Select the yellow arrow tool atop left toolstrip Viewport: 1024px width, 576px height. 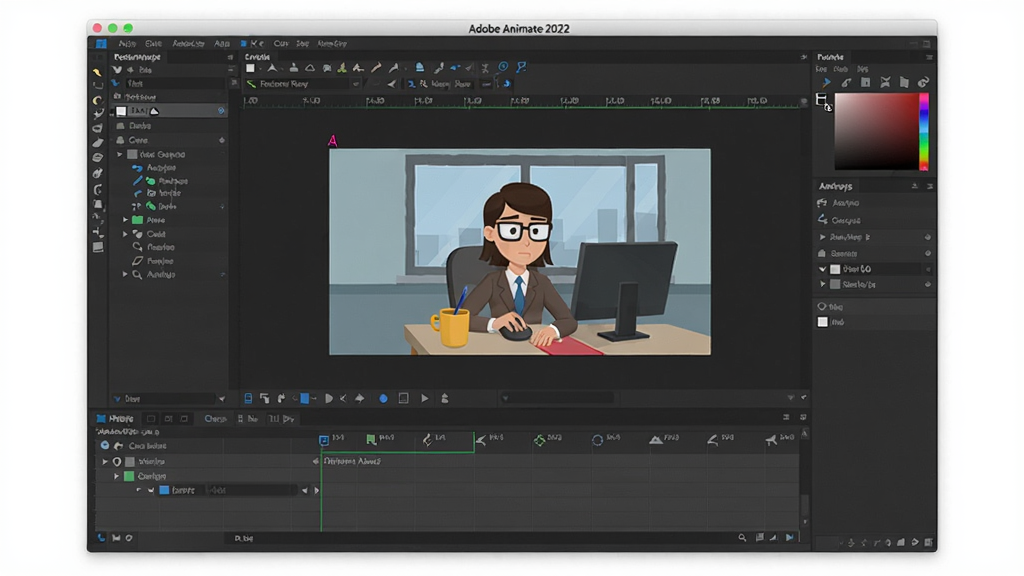coord(97,72)
